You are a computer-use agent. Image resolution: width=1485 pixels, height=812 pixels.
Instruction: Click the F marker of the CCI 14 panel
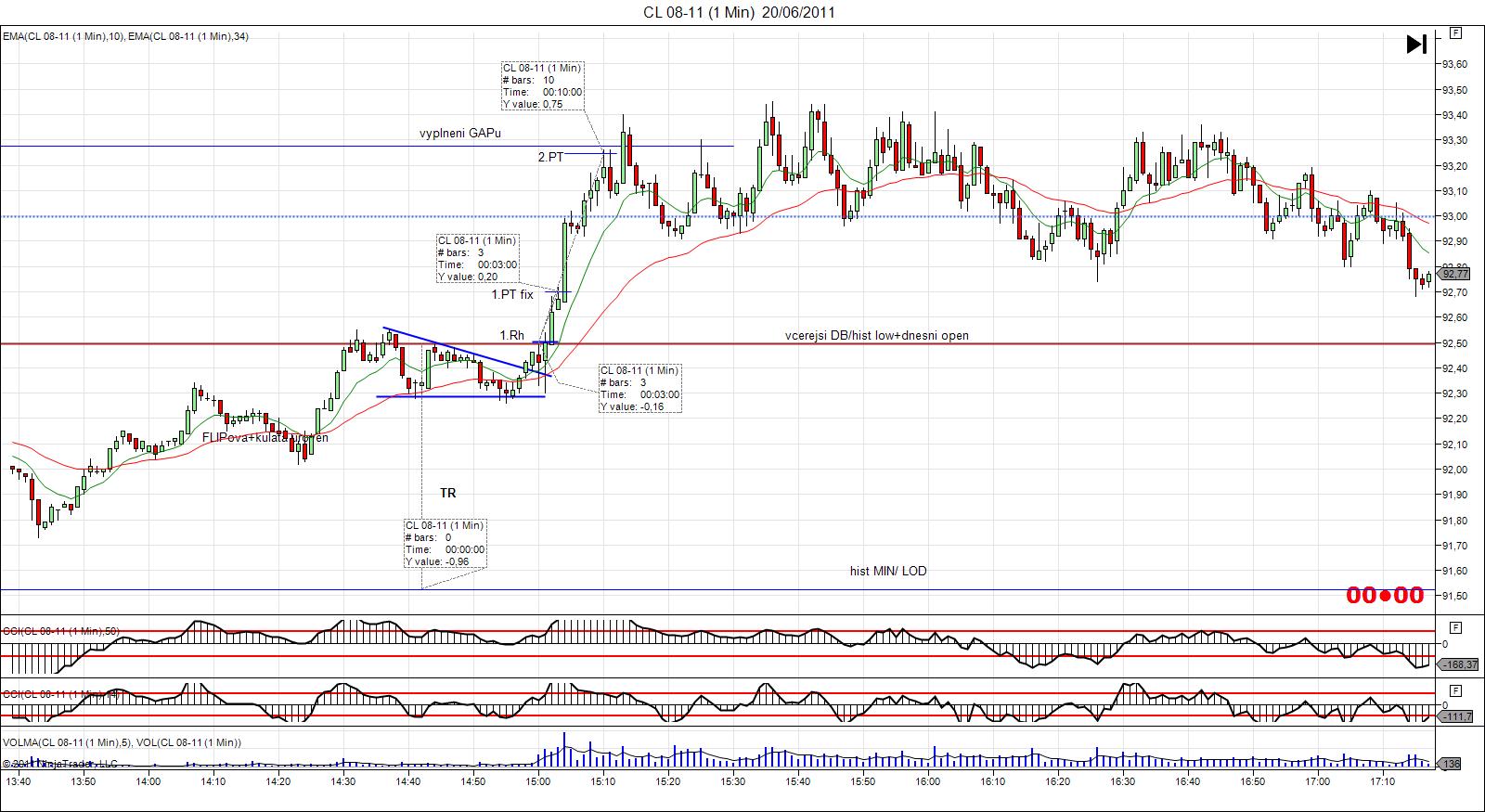click(x=1455, y=690)
